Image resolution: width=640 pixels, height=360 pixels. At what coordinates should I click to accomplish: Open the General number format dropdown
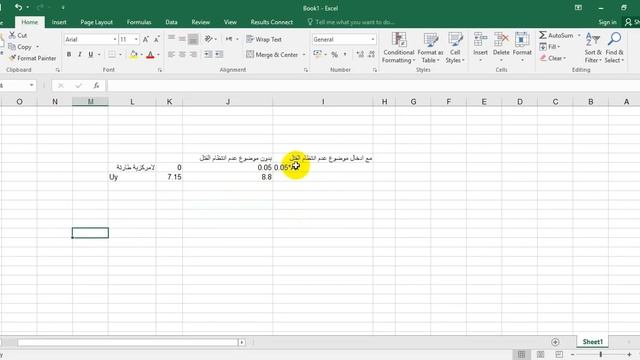[x=373, y=39]
